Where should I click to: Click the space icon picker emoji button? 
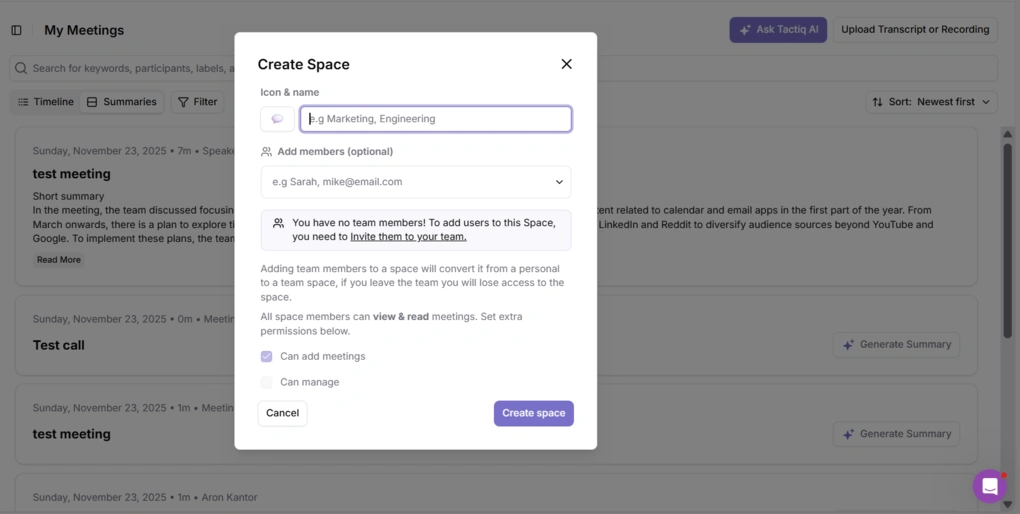(x=277, y=119)
